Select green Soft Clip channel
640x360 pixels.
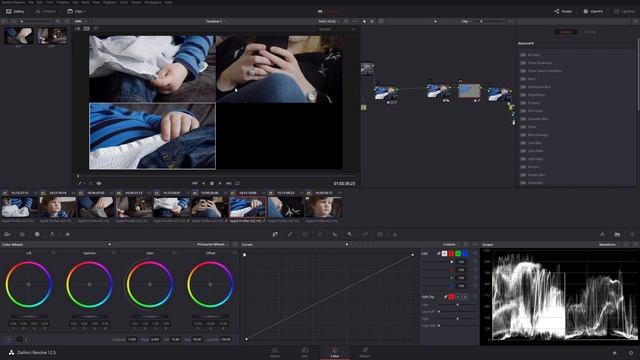tap(458, 297)
